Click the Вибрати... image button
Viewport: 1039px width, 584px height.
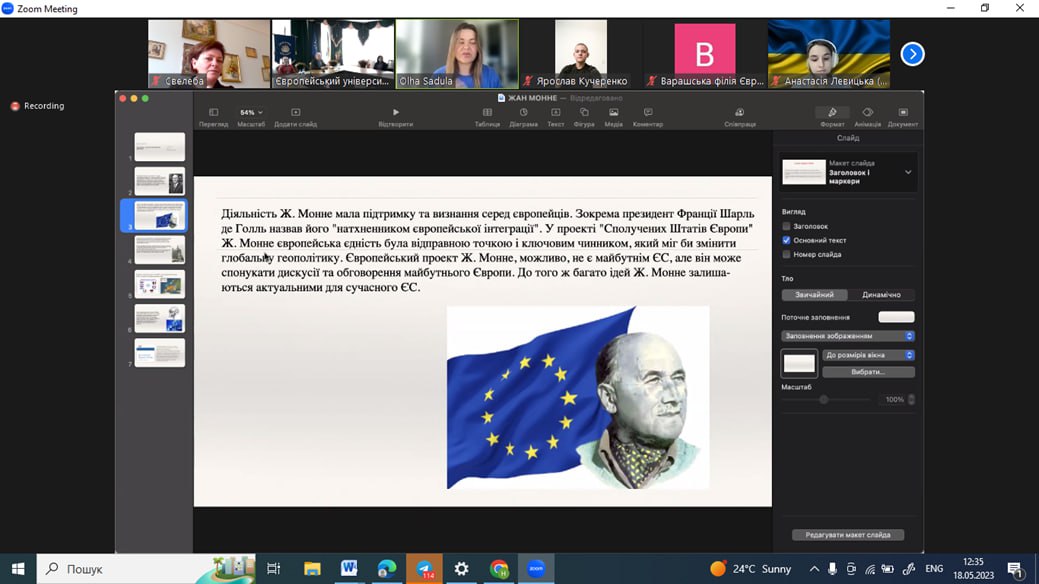(867, 372)
